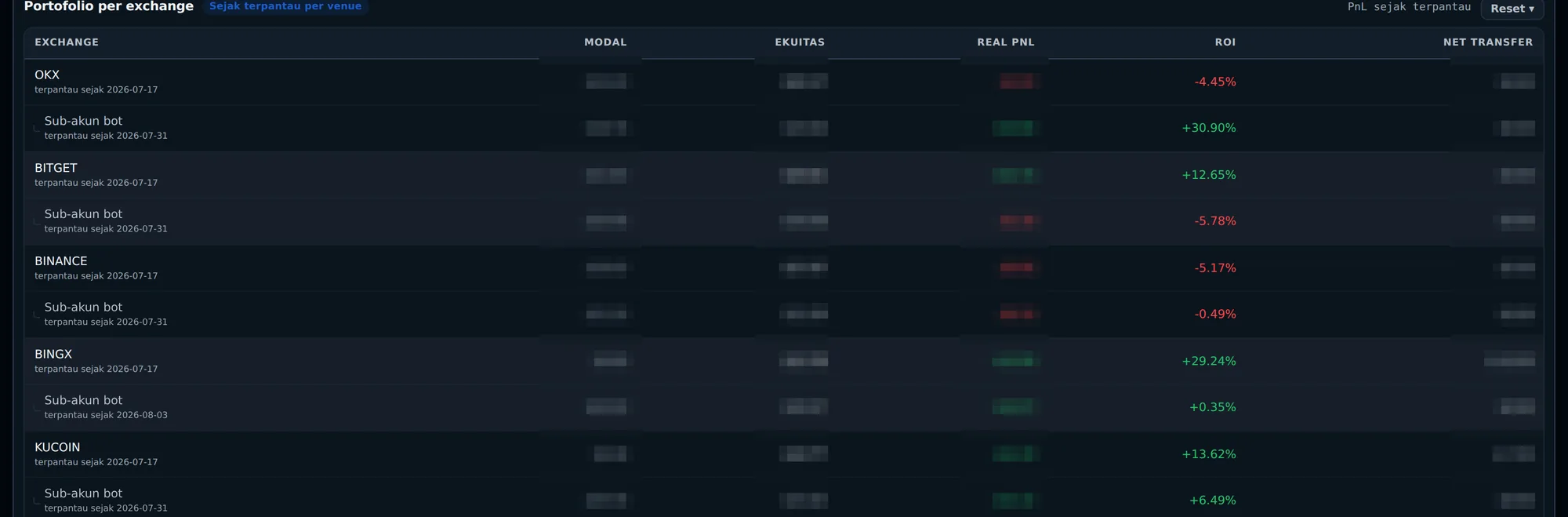
Task: Sort by the NET TRANSFER column header
Action: point(1488,42)
